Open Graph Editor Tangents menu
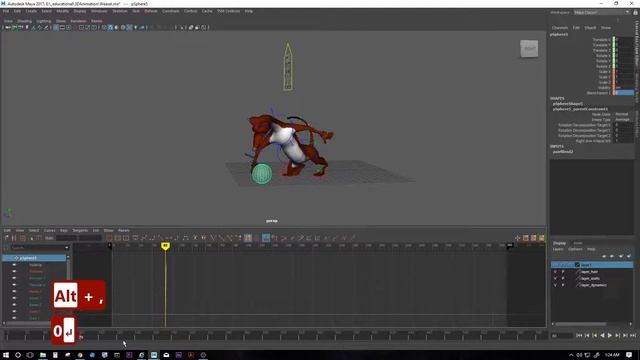Image resolution: width=640 pixels, height=360 pixels. tap(80, 231)
